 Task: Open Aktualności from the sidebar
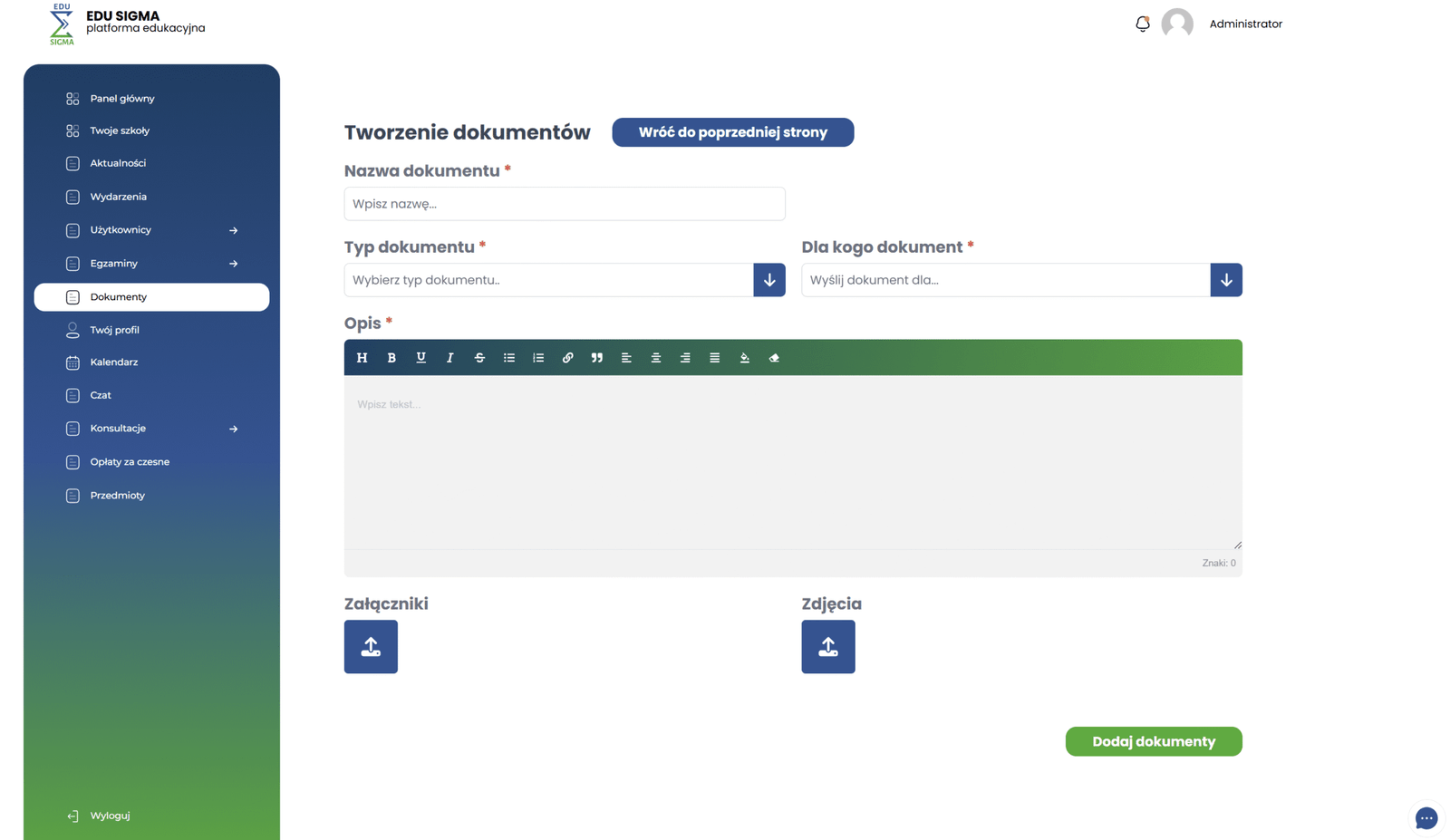(x=118, y=163)
